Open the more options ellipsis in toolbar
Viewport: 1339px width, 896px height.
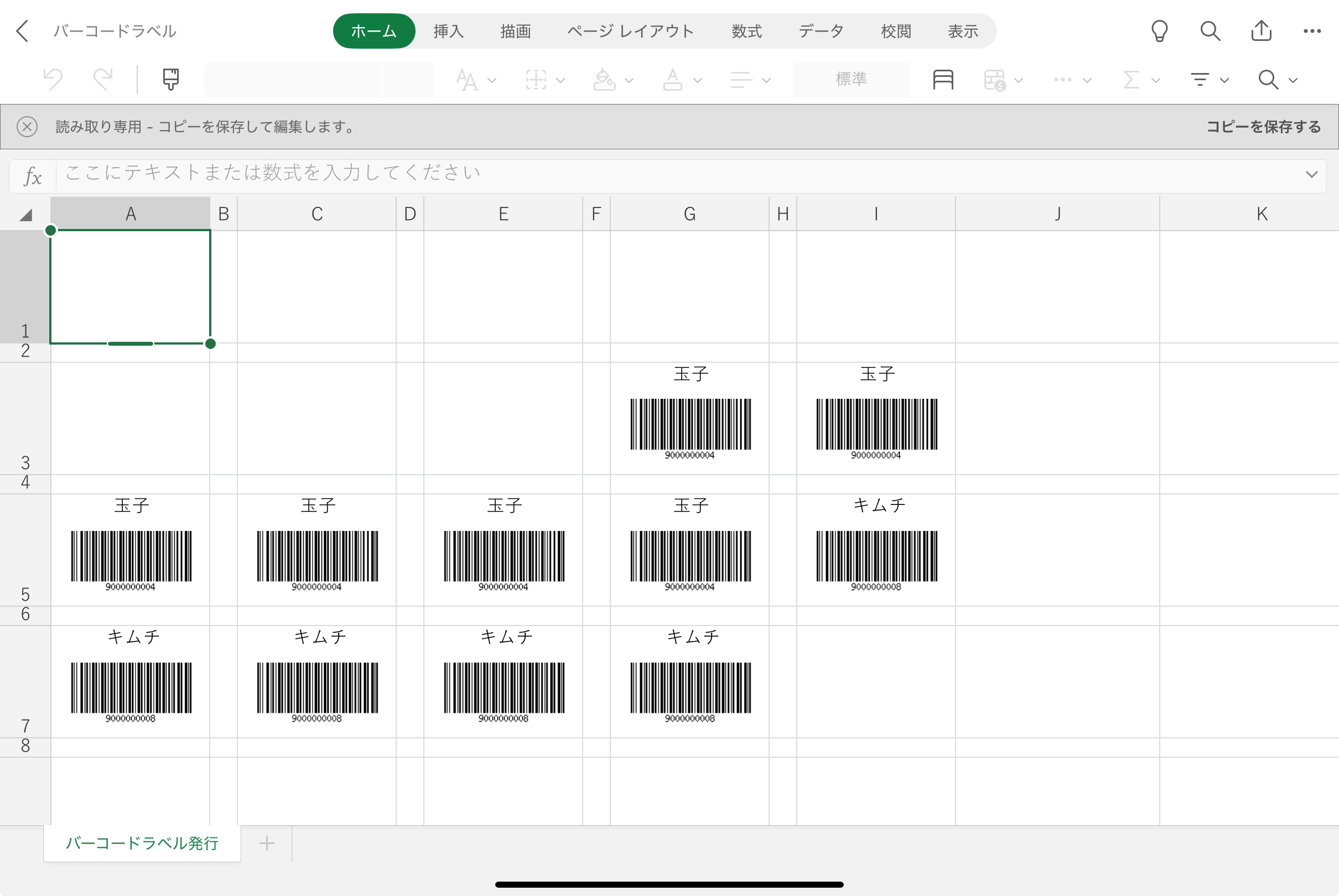coord(1063,80)
